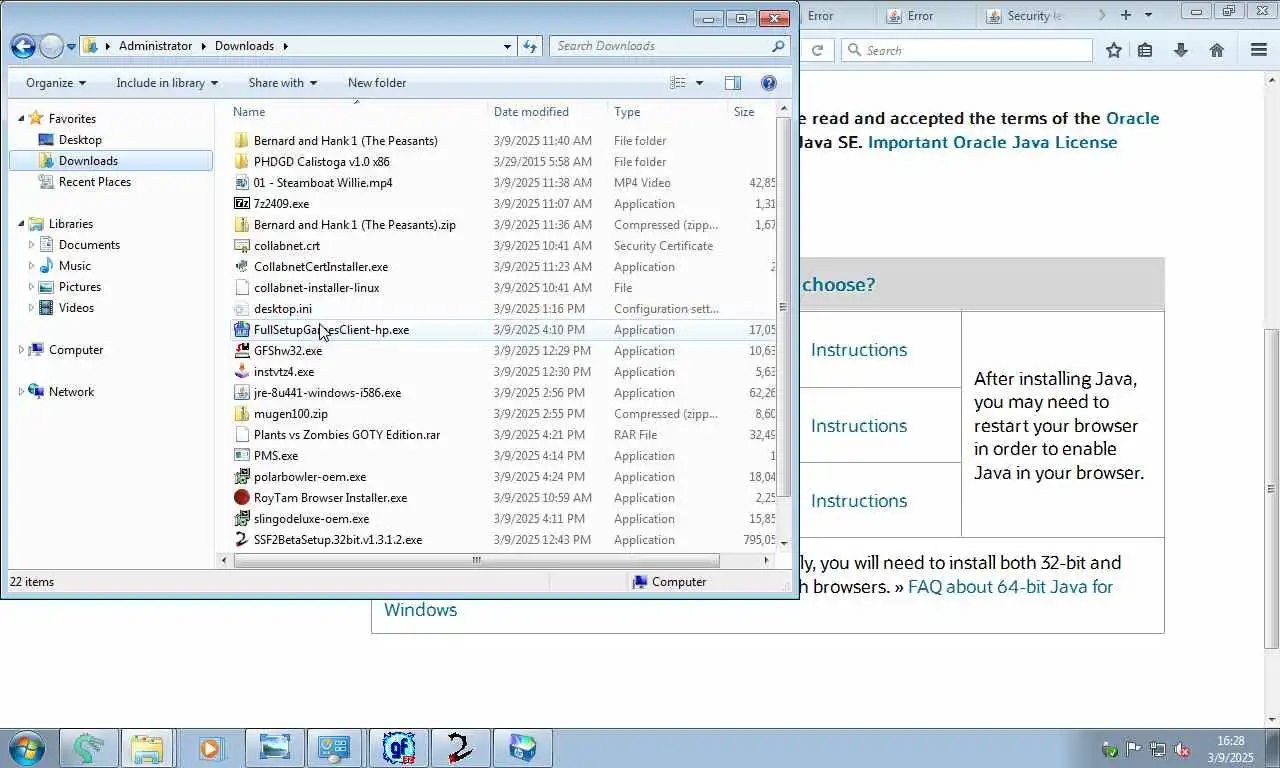Click the Explorer refresh button beside address bar

tap(530, 46)
